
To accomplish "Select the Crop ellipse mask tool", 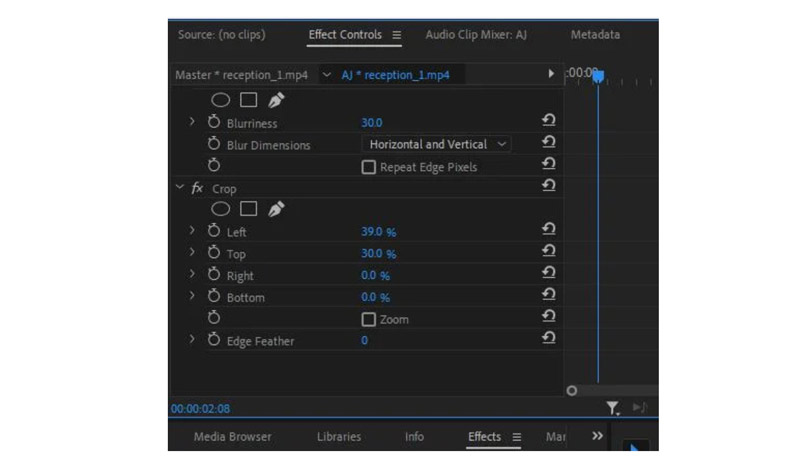I will coord(221,209).
